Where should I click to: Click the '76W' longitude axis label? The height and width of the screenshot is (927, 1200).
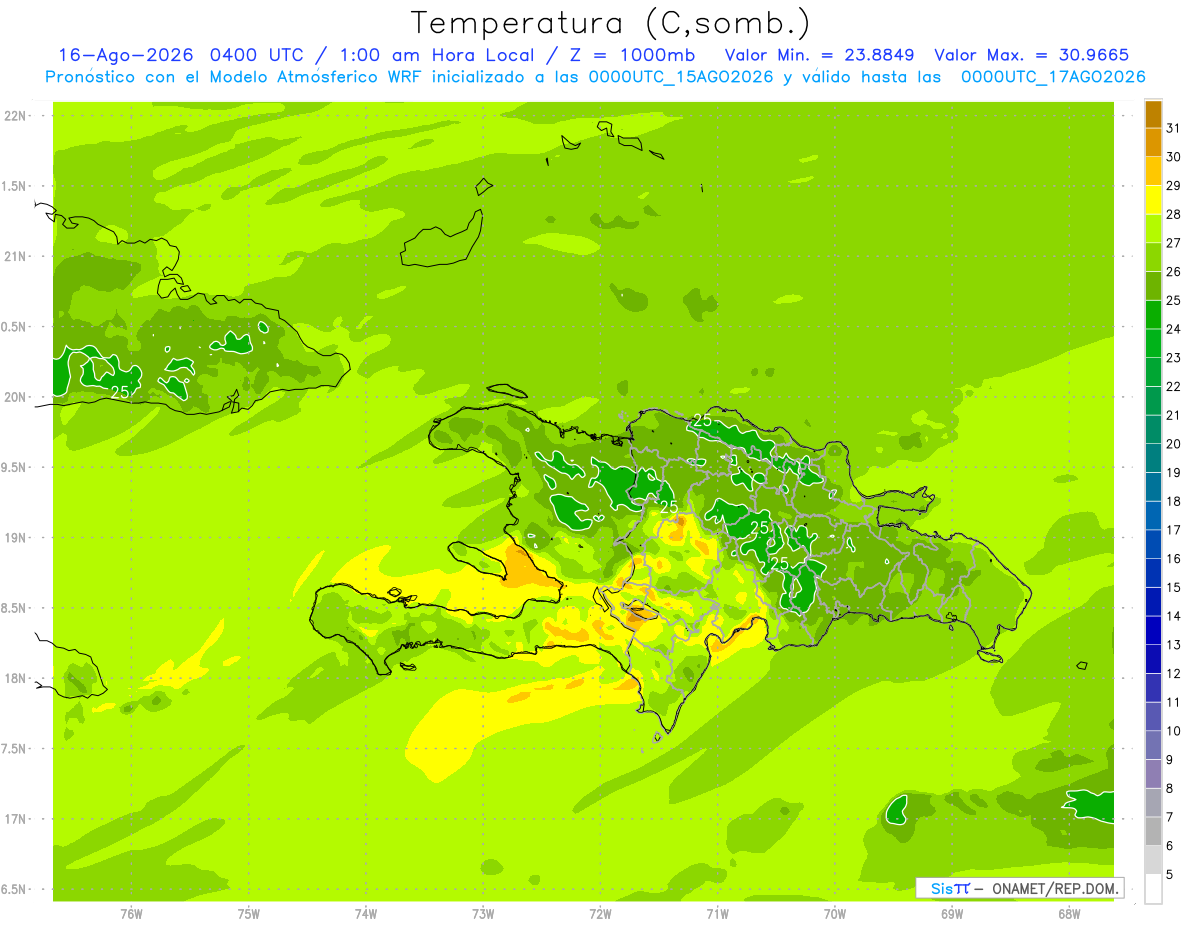131,914
